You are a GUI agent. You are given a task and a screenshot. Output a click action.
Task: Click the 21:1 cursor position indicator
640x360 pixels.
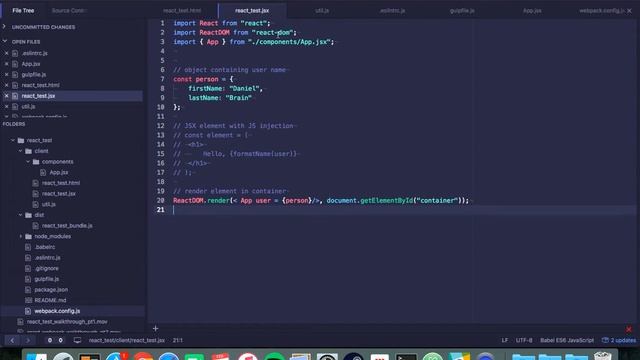pyautogui.click(x=178, y=340)
